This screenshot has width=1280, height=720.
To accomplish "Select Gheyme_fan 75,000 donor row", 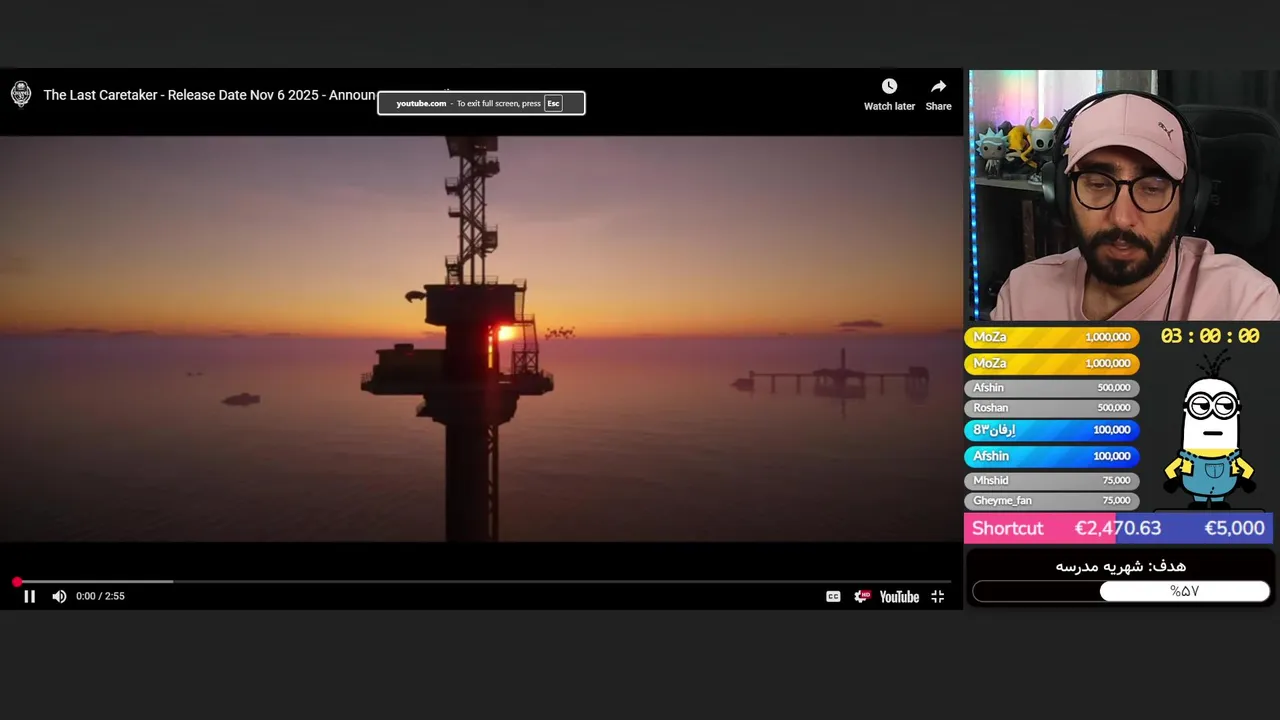I will tap(1052, 501).
